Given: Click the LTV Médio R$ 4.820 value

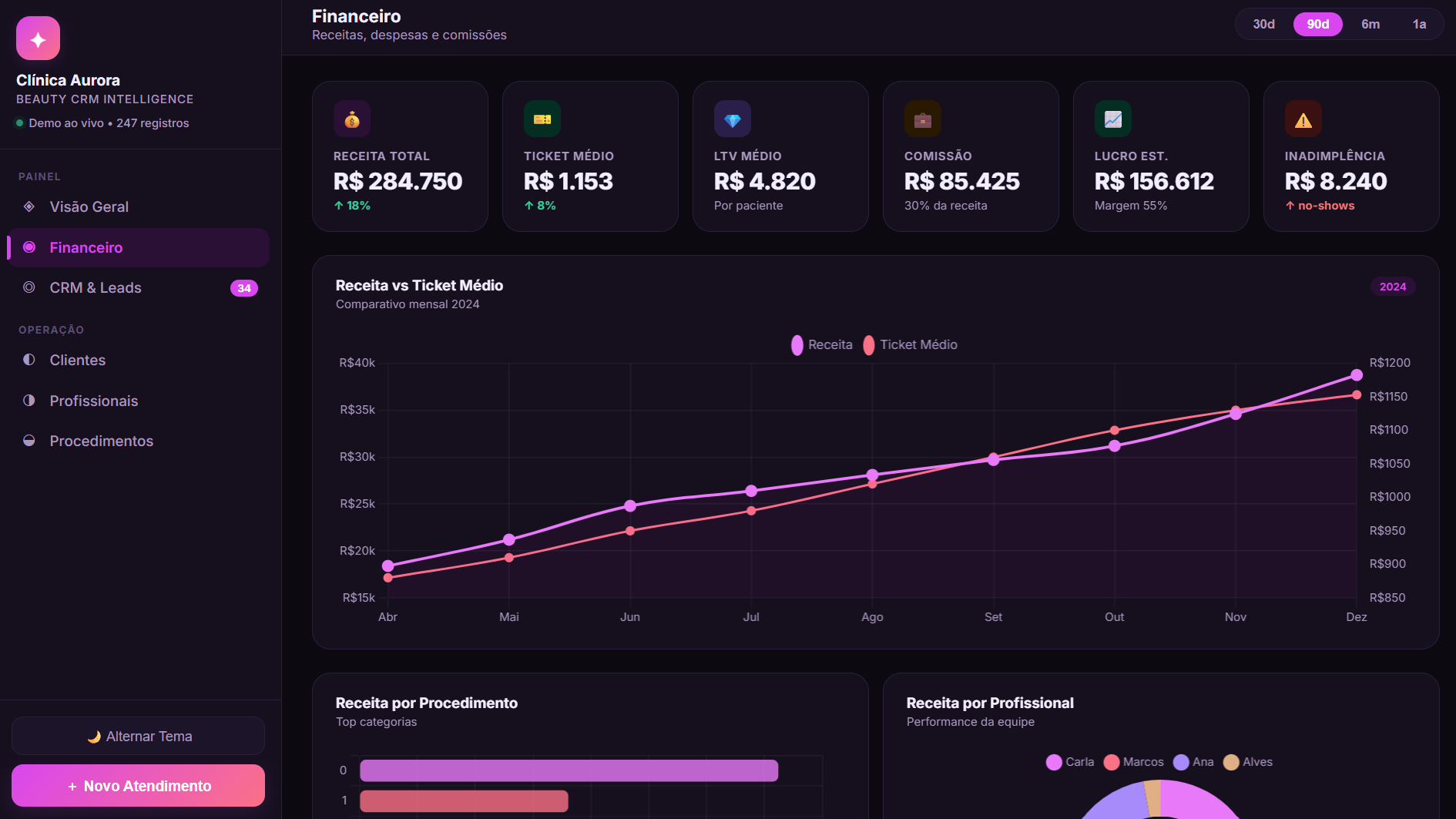Looking at the screenshot, I should click(x=764, y=181).
